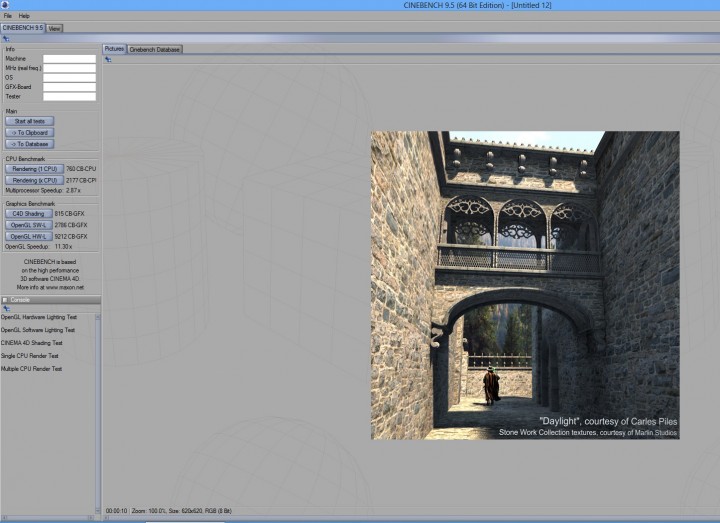Click 'Multiple CPU Render Test' console line
The image size is (720, 523).
tap(31, 369)
